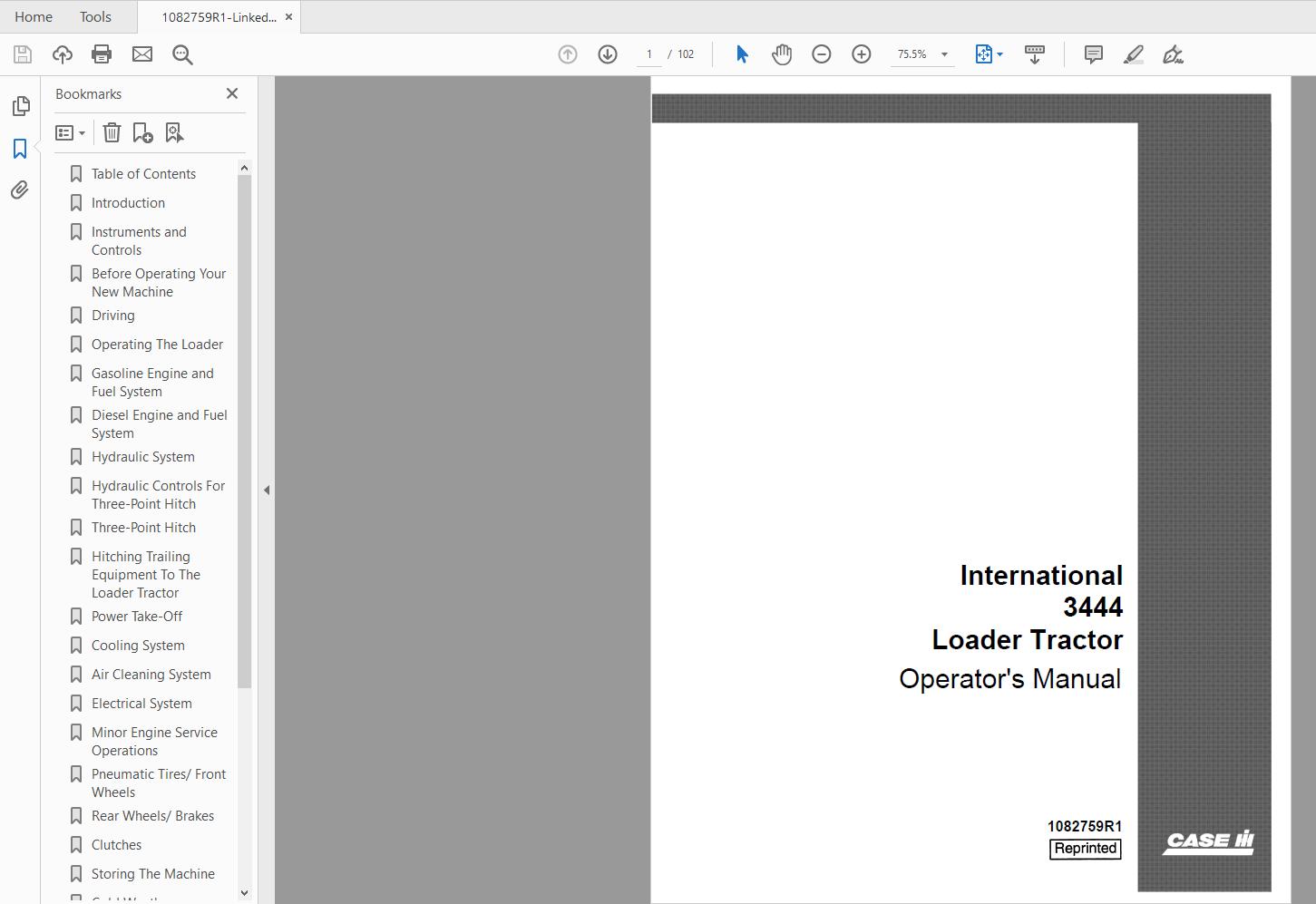Select the Three-Point Hitch bookmark
This screenshot has height=904, width=1316.
pyautogui.click(x=143, y=528)
